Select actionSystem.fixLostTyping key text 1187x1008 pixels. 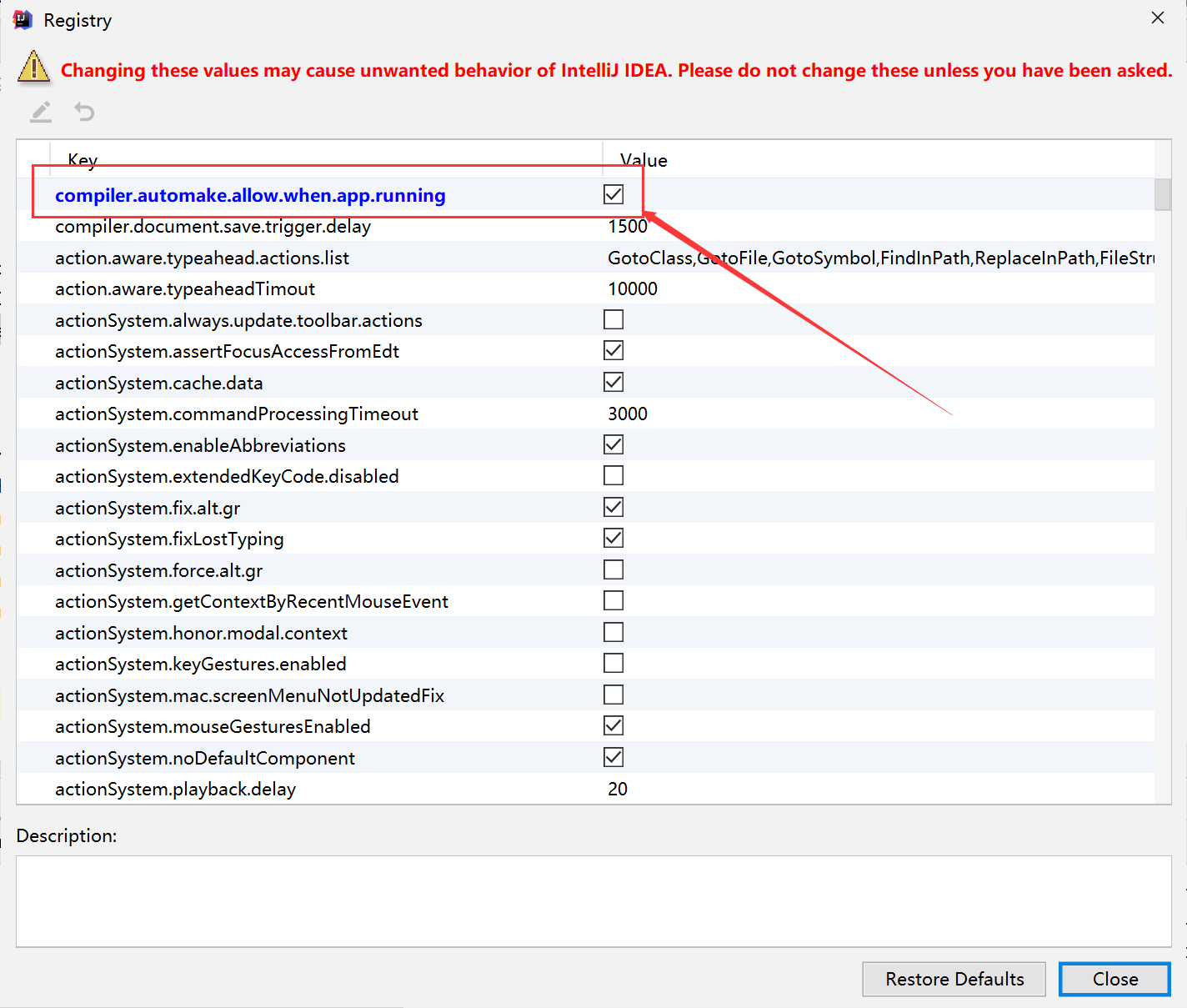click(169, 539)
